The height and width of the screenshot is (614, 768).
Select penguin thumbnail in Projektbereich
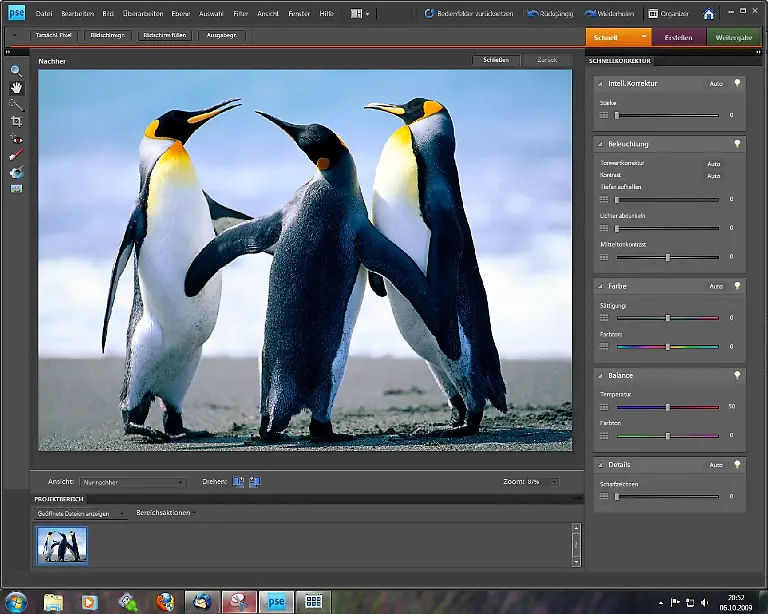[62, 545]
